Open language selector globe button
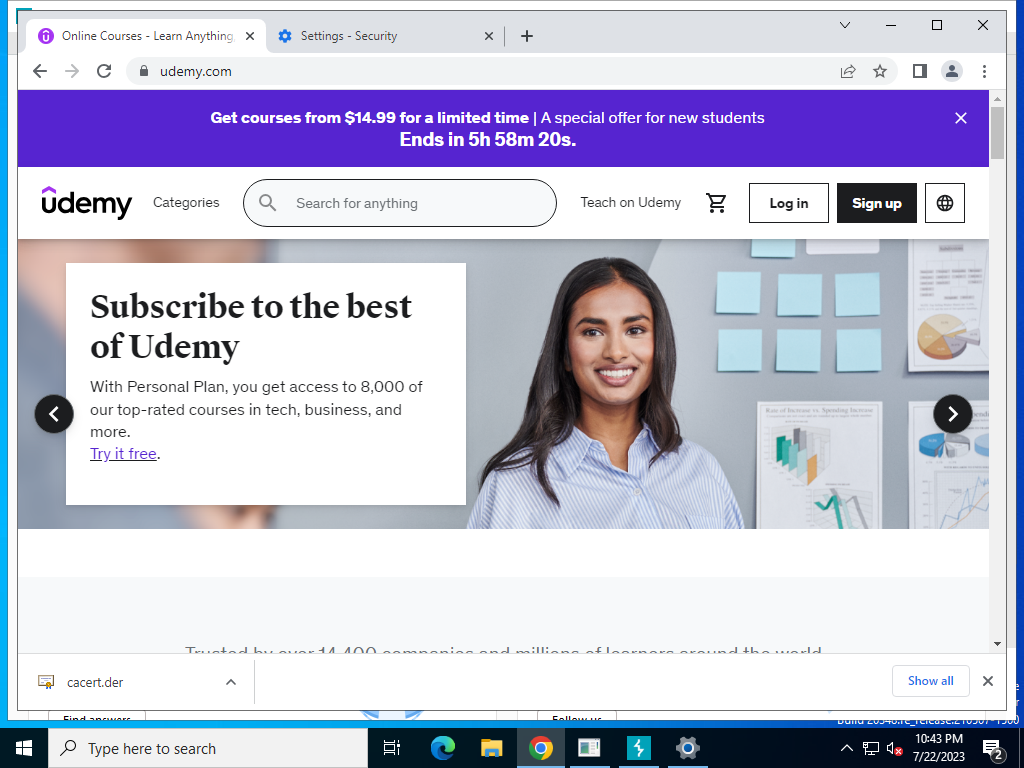1024x768 pixels. pyautogui.click(x=944, y=203)
